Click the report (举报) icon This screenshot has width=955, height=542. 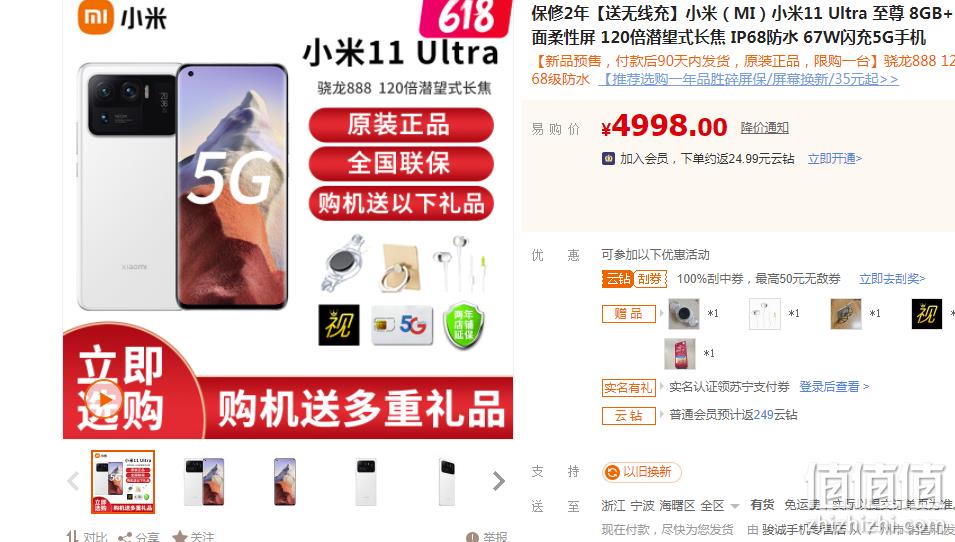472,537
